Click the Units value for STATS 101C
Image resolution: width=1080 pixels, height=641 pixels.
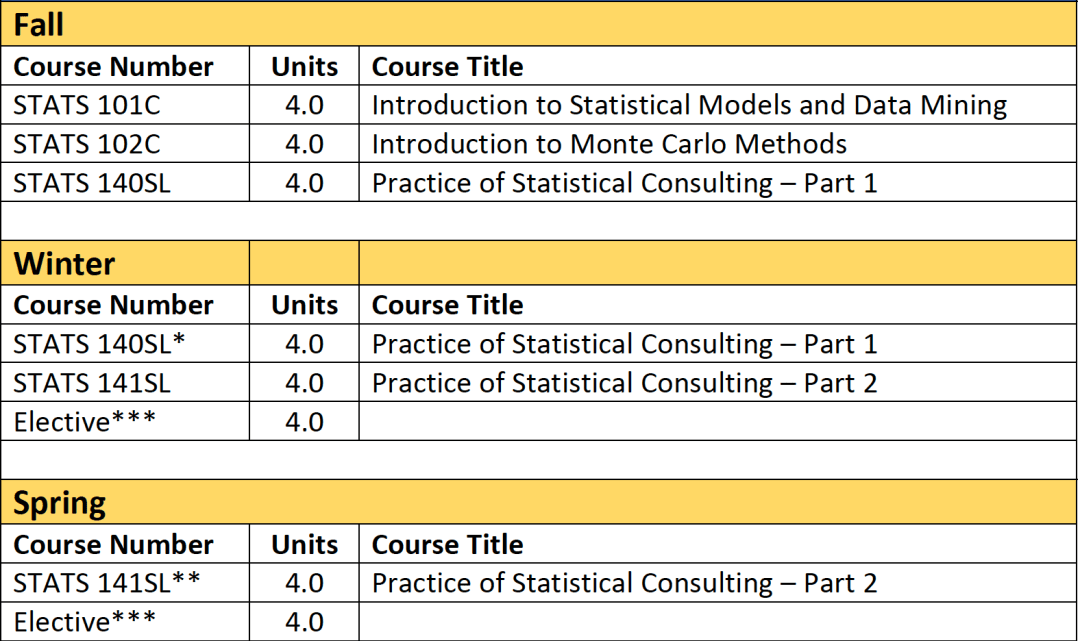304,105
